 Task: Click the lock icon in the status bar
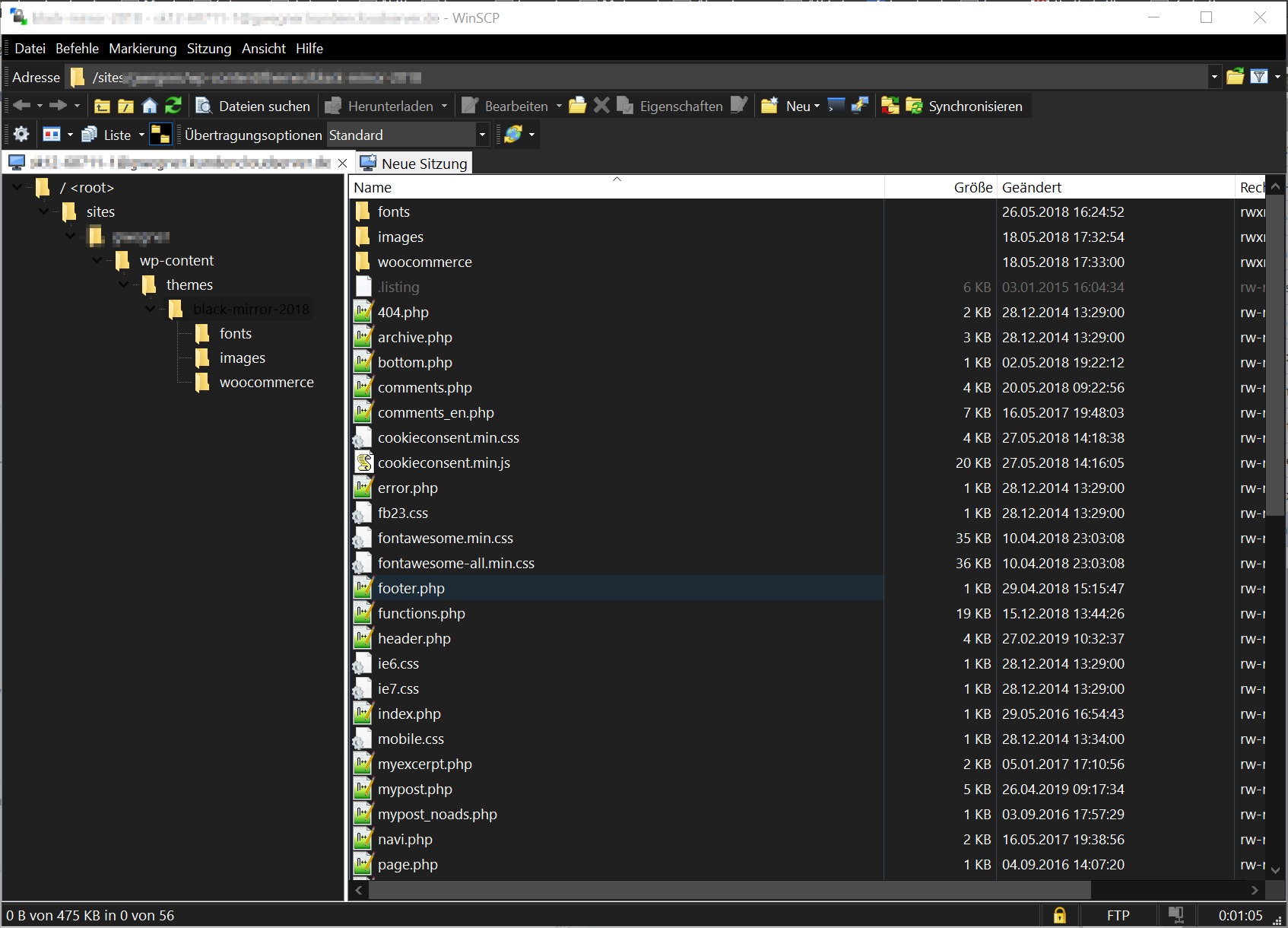tap(1059, 915)
